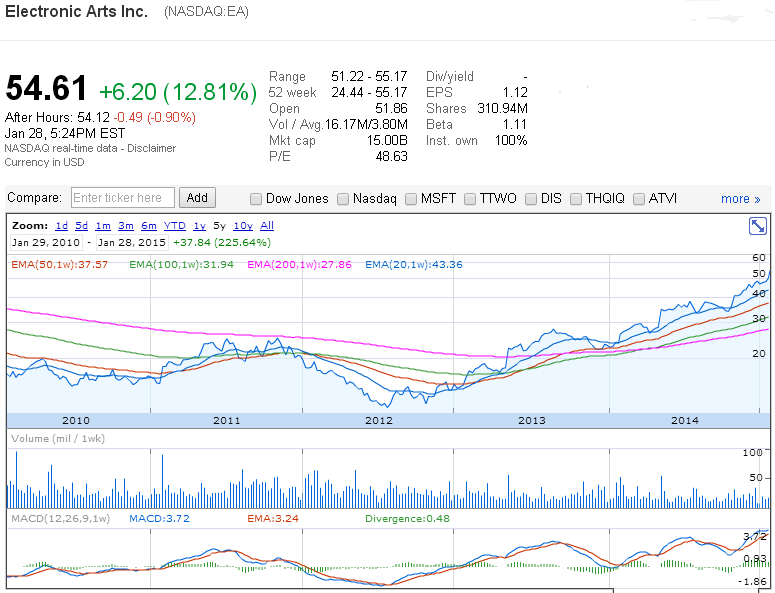Screen dimensions: 775x593
Task: Click the 2012 label on timeline bar
Action: coord(379,421)
